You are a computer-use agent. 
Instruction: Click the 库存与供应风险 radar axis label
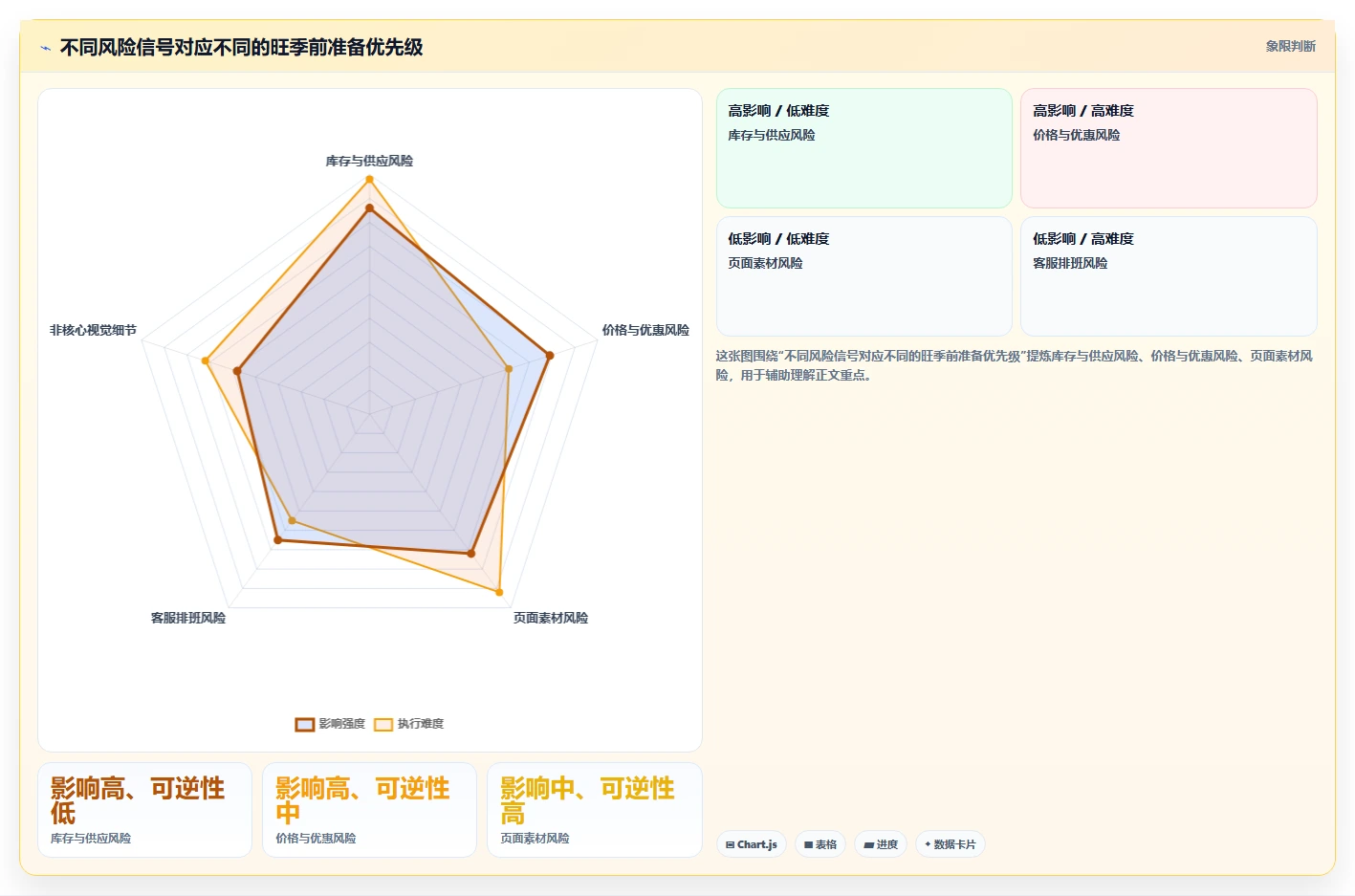(x=369, y=161)
